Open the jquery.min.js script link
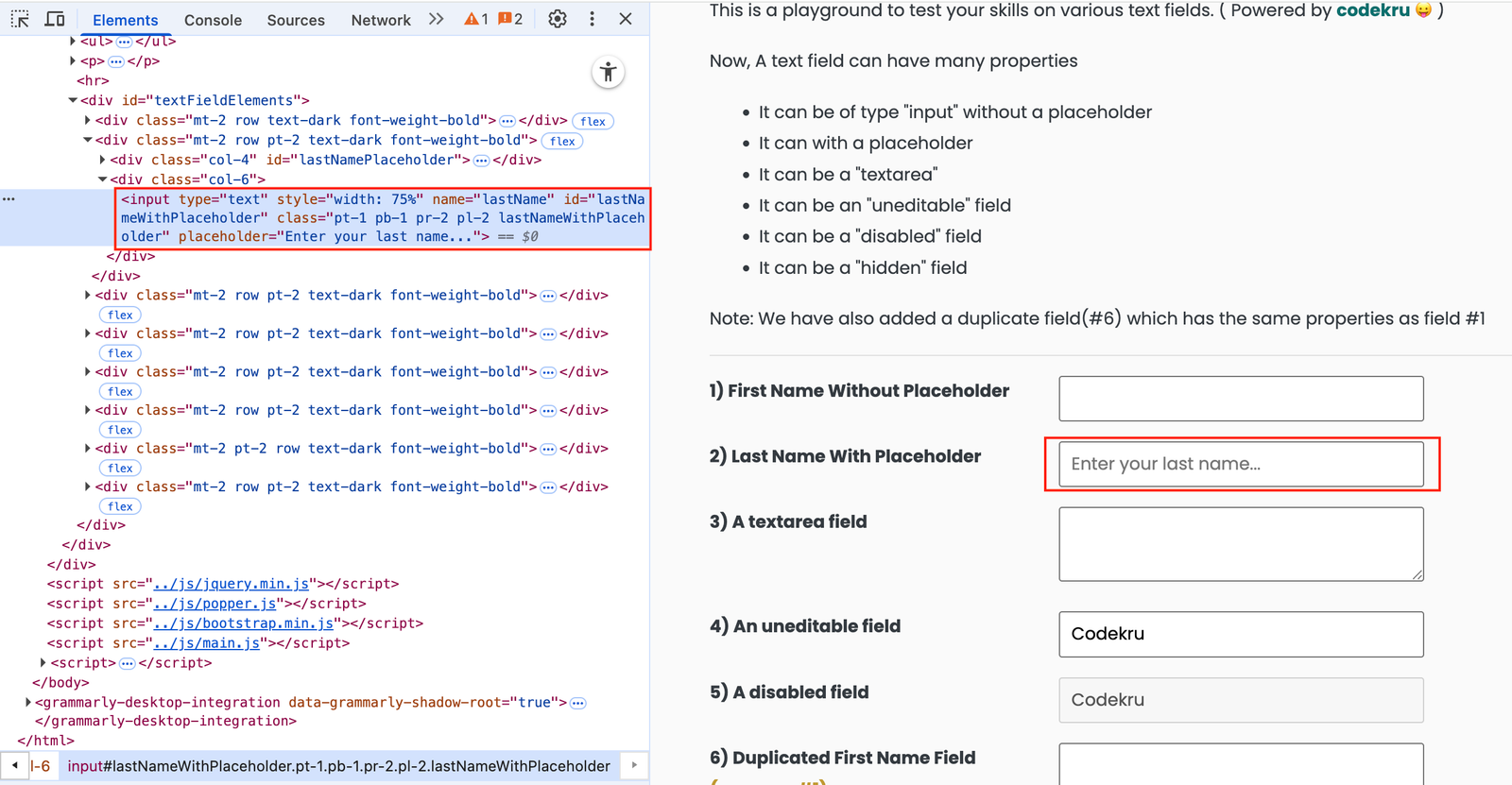The height and width of the screenshot is (785, 1512). click(x=232, y=584)
